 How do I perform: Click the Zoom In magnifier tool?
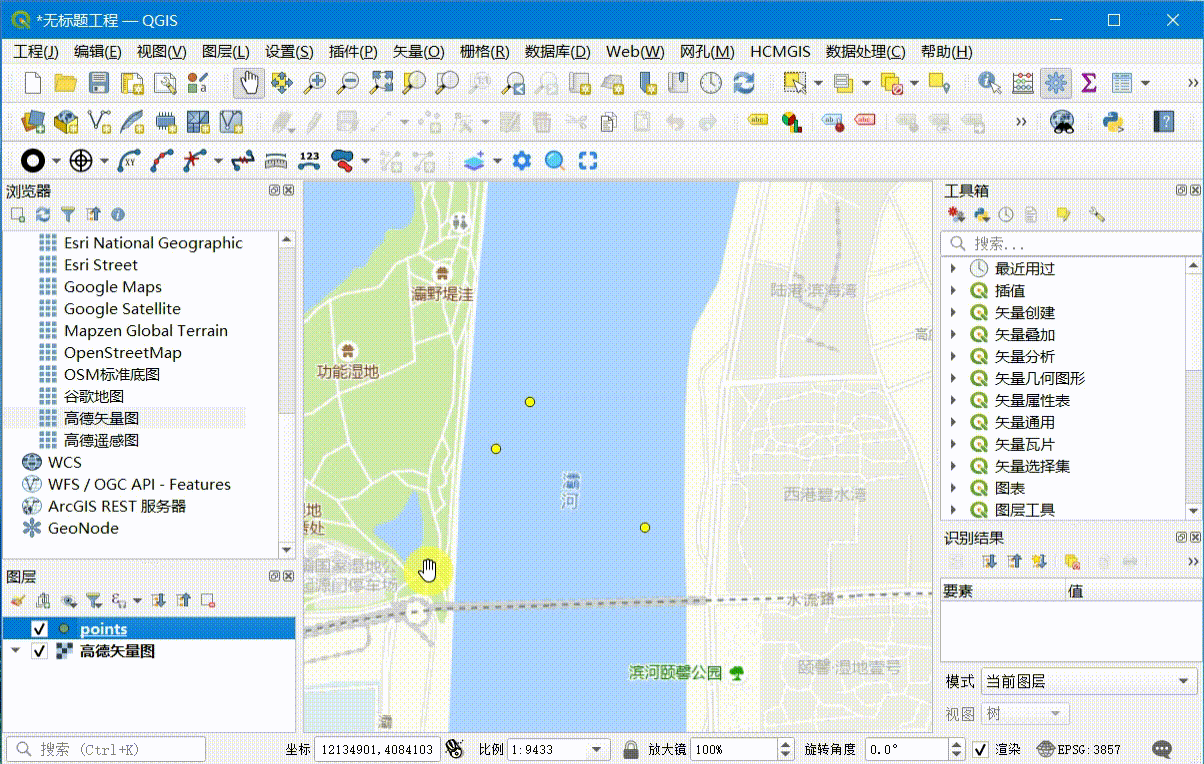315,83
